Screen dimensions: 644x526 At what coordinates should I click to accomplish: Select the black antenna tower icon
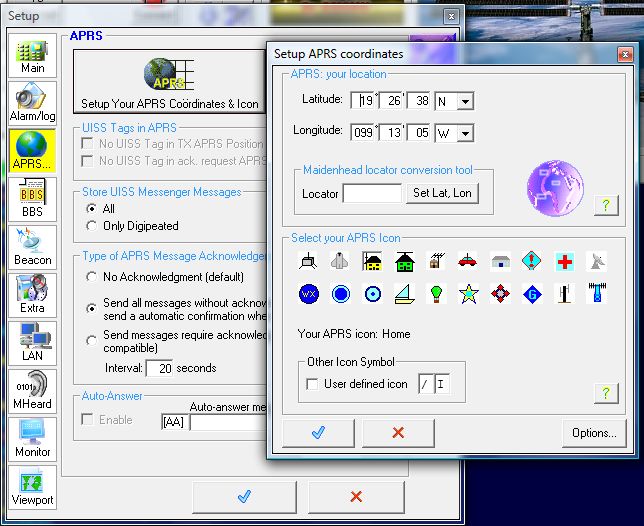(x=564, y=294)
